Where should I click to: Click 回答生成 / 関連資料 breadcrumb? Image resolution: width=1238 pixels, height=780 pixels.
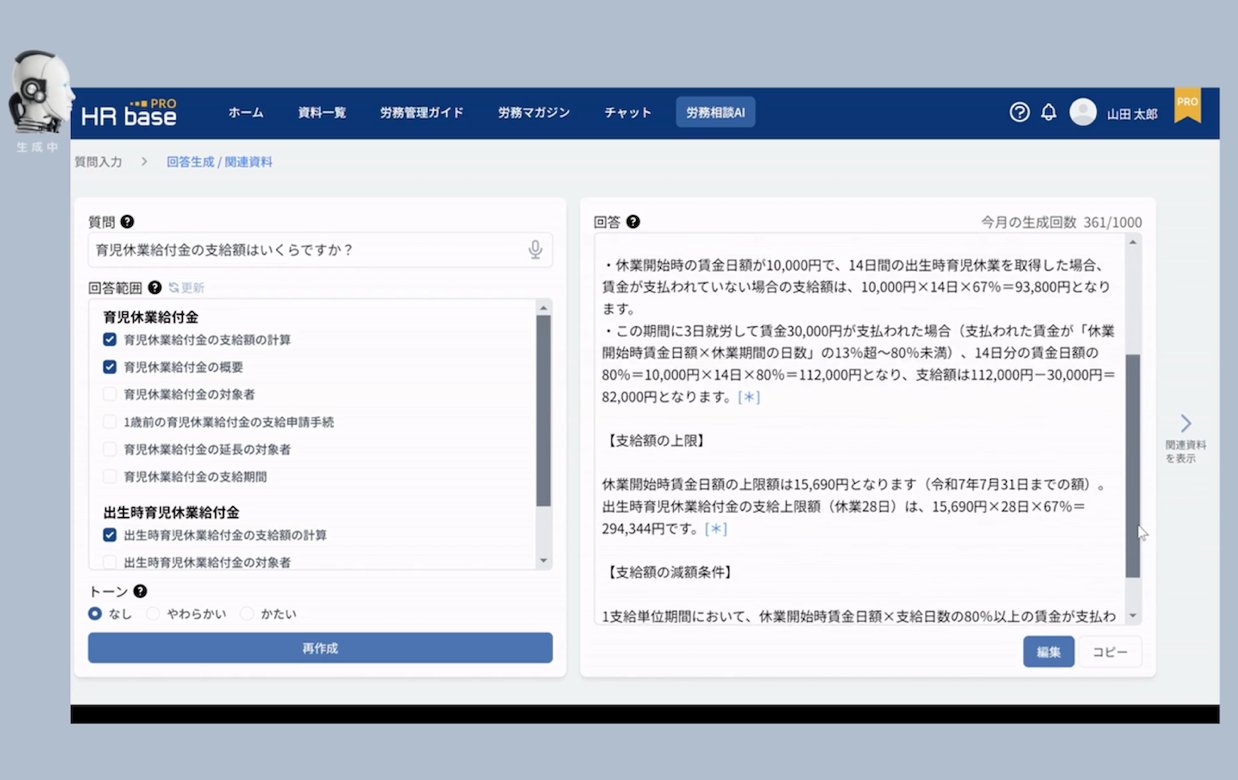(x=219, y=161)
